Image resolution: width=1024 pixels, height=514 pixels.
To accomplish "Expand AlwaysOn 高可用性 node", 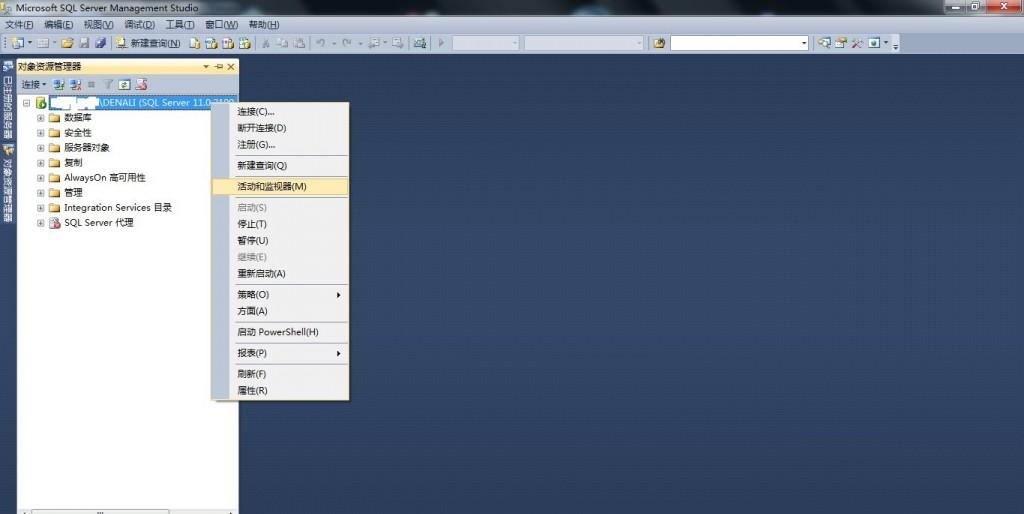I will [x=40, y=178].
